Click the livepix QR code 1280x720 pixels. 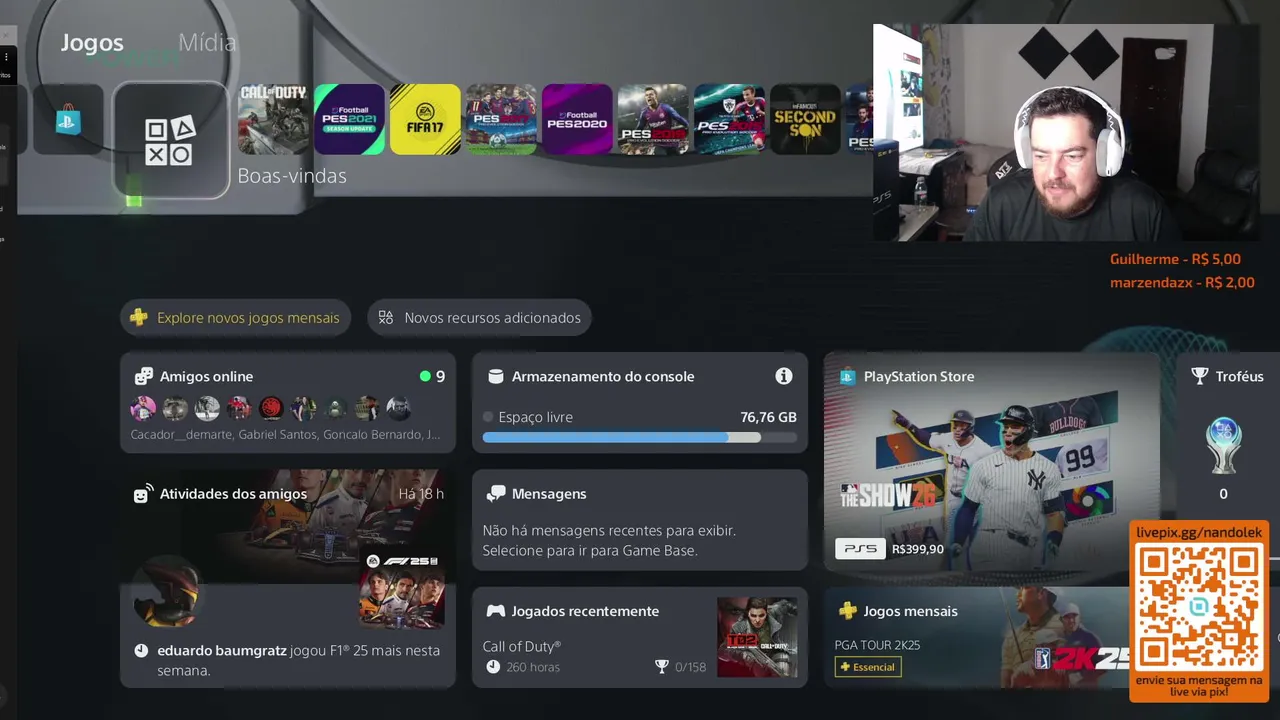(1199, 608)
